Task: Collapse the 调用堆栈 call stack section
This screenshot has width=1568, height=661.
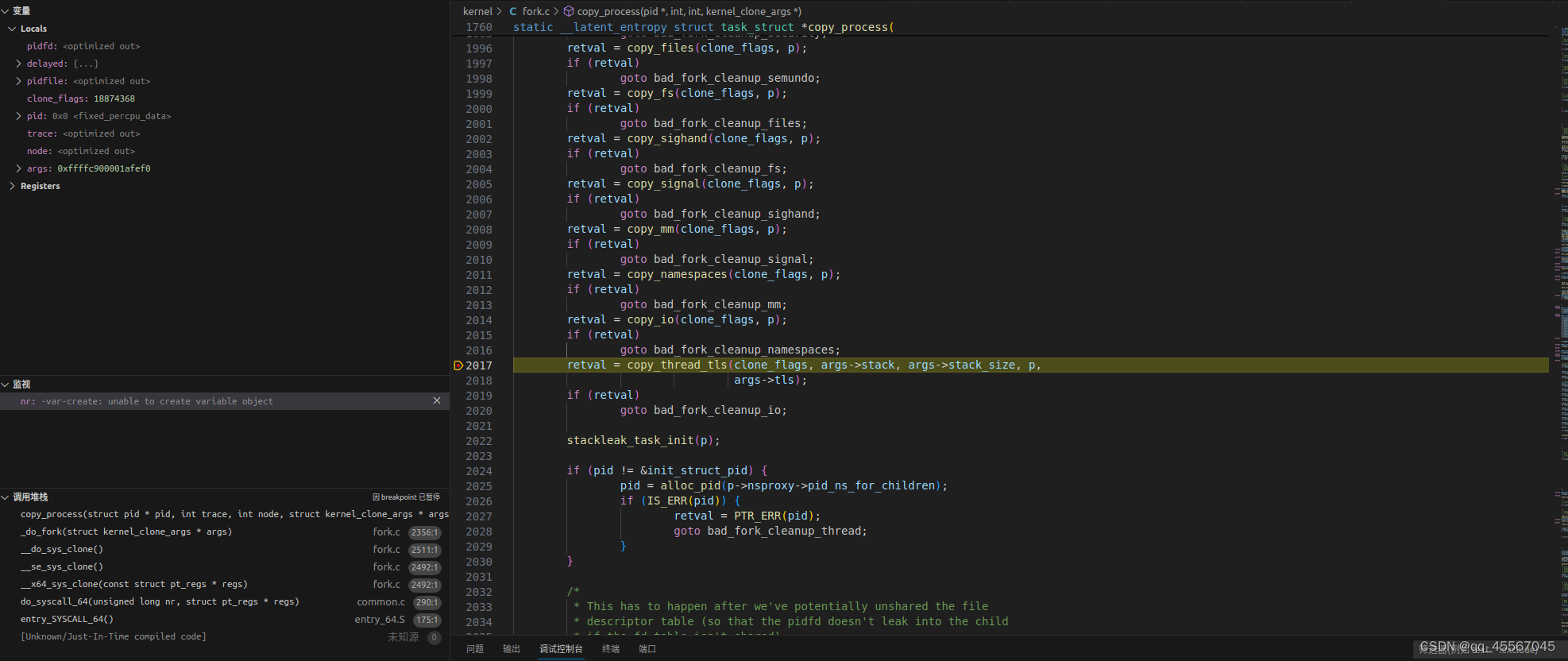Action: 6,497
